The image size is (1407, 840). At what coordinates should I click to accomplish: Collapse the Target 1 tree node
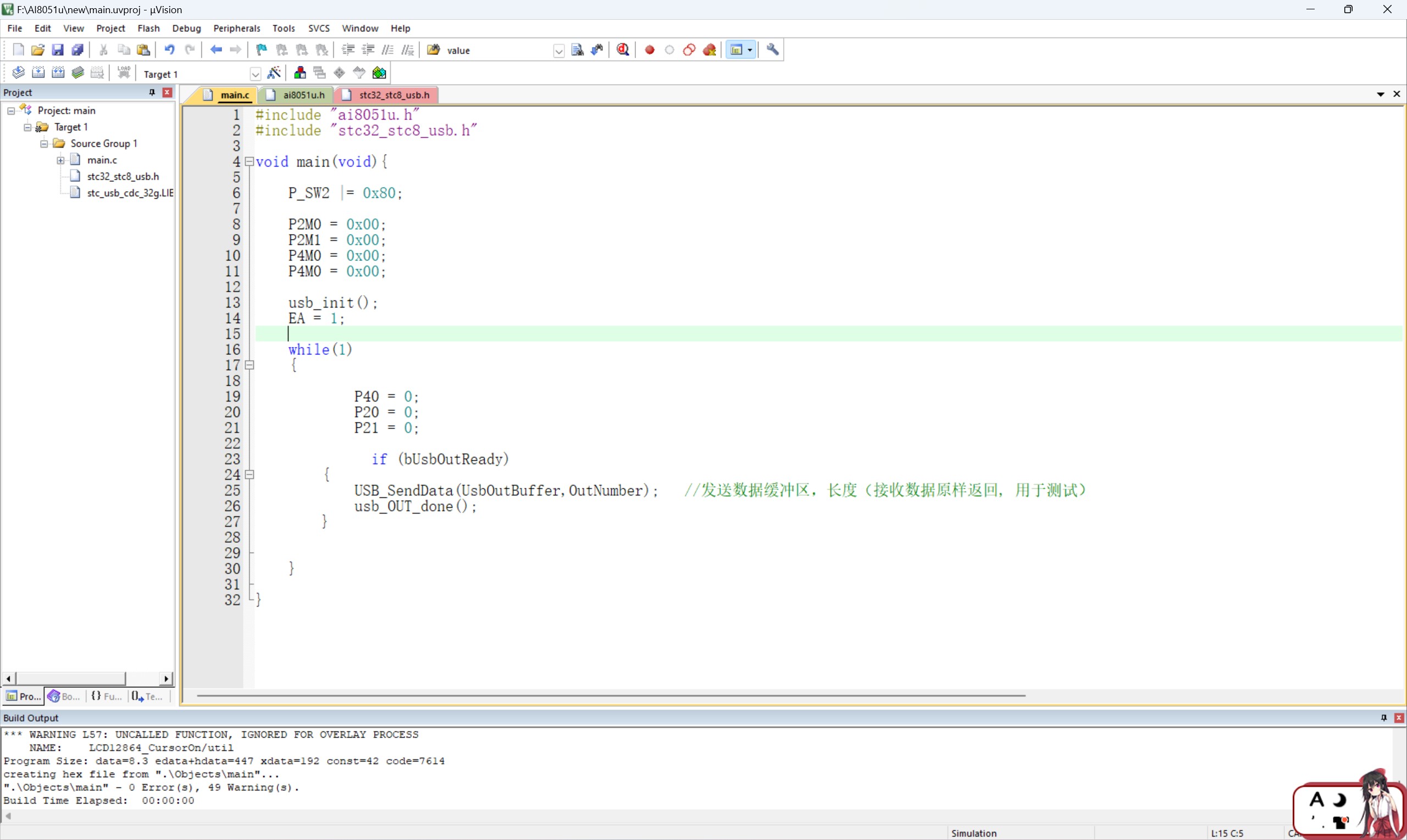pyautogui.click(x=27, y=127)
